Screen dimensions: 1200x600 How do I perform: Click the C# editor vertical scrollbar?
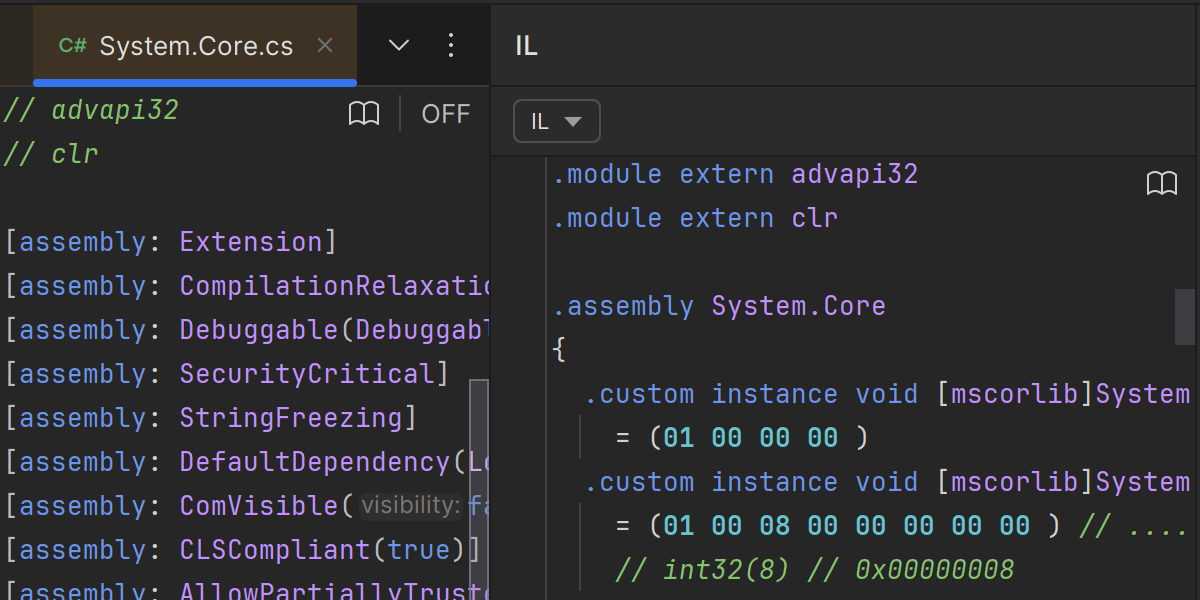point(479,480)
